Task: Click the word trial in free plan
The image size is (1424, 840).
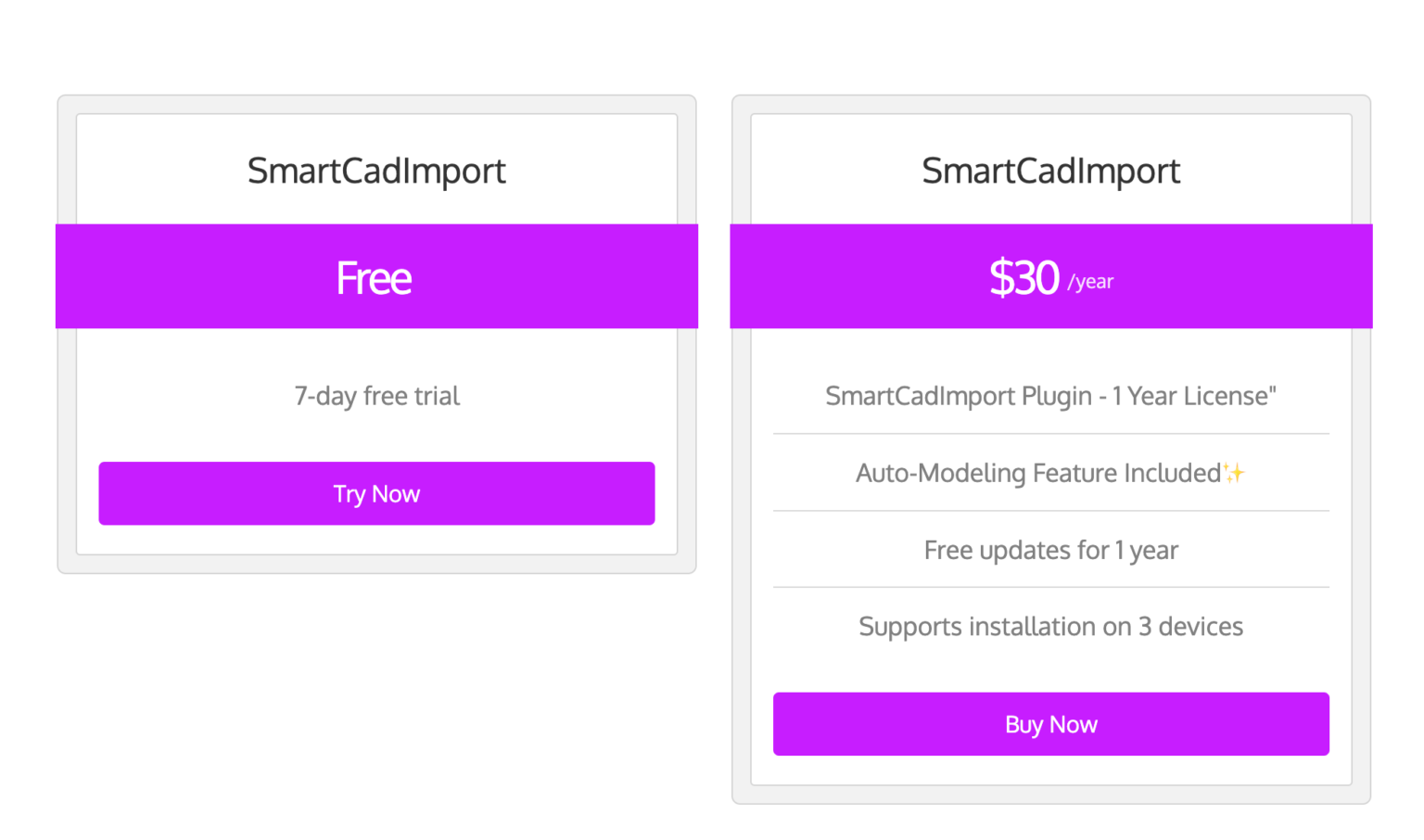Action: (x=437, y=396)
